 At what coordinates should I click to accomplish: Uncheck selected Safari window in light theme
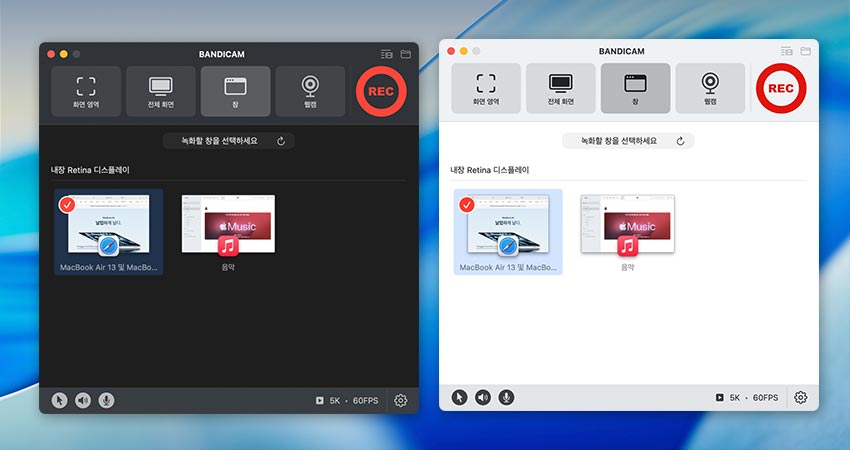point(466,205)
